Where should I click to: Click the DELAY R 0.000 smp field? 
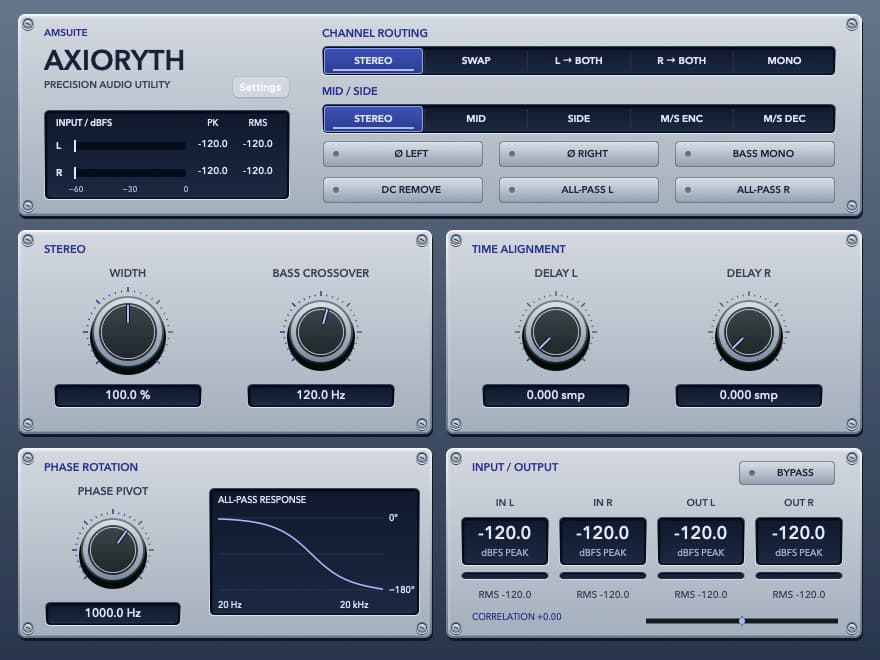[x=749, y=395]
